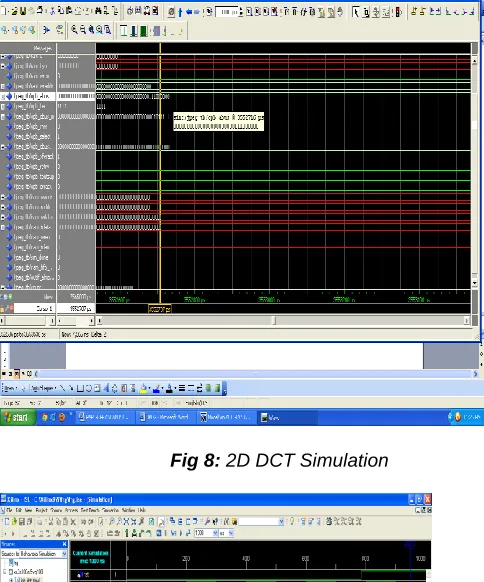Open the File menu in Xilinx ISE
Viewport: 484px width, 582px height.
pos(9,510)
